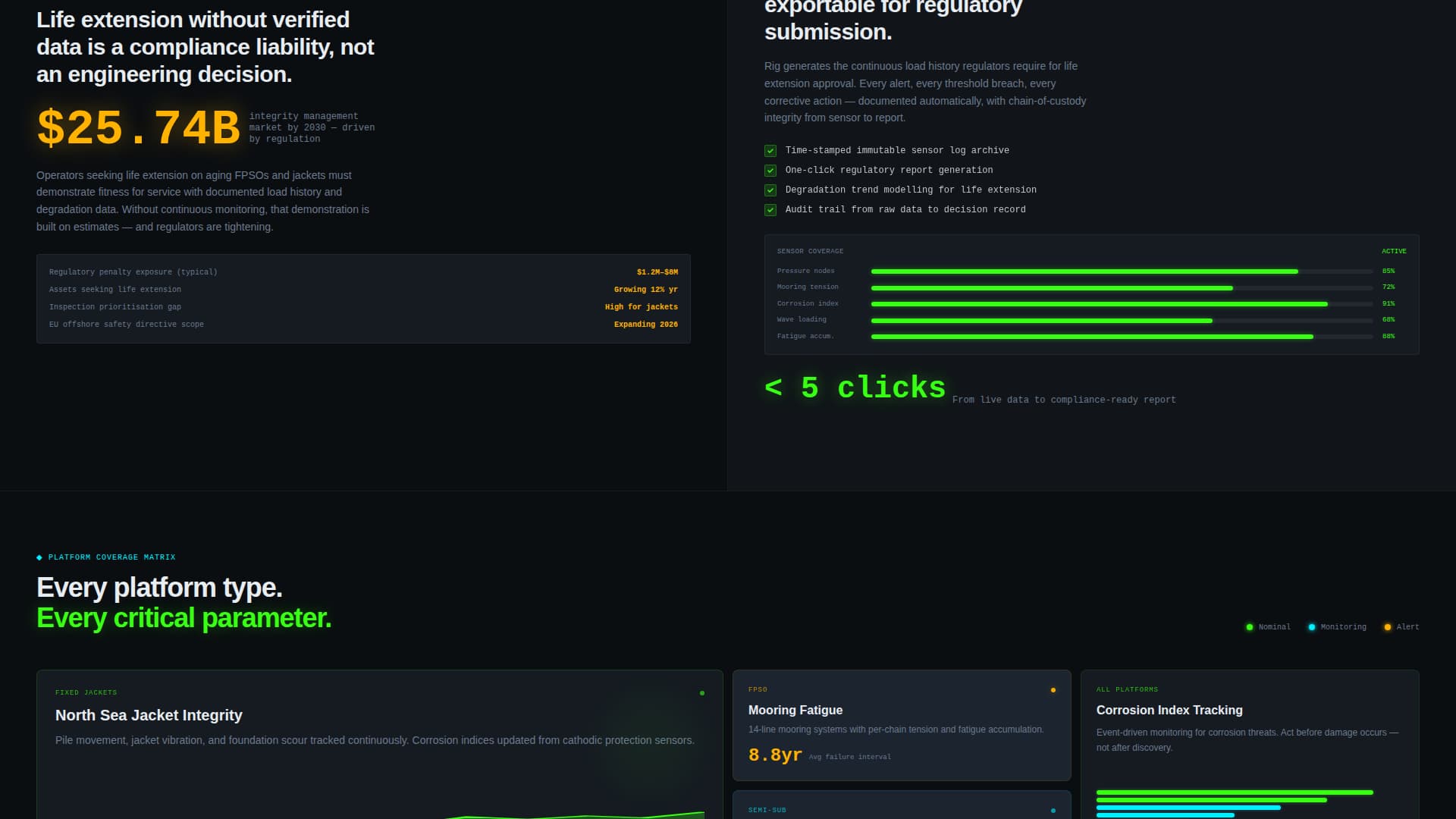This screenshot has width=1456, height=819.
Task: Click the orange Alert legend dot
Action: 1388,627
